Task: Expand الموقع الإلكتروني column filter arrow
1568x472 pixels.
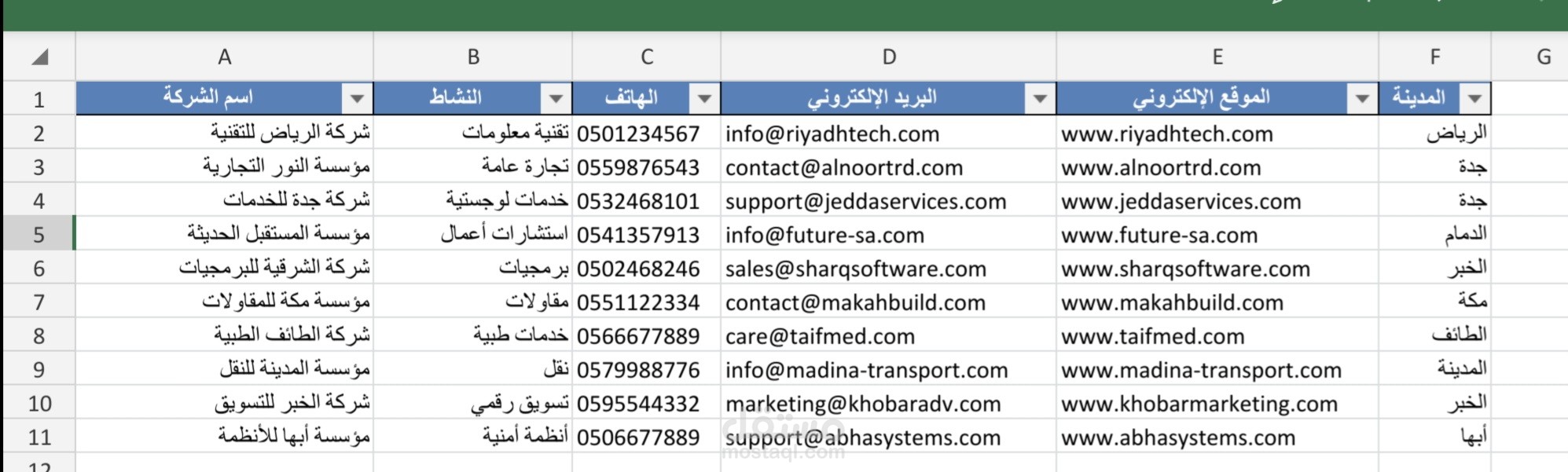Action: click(1362, 99)
